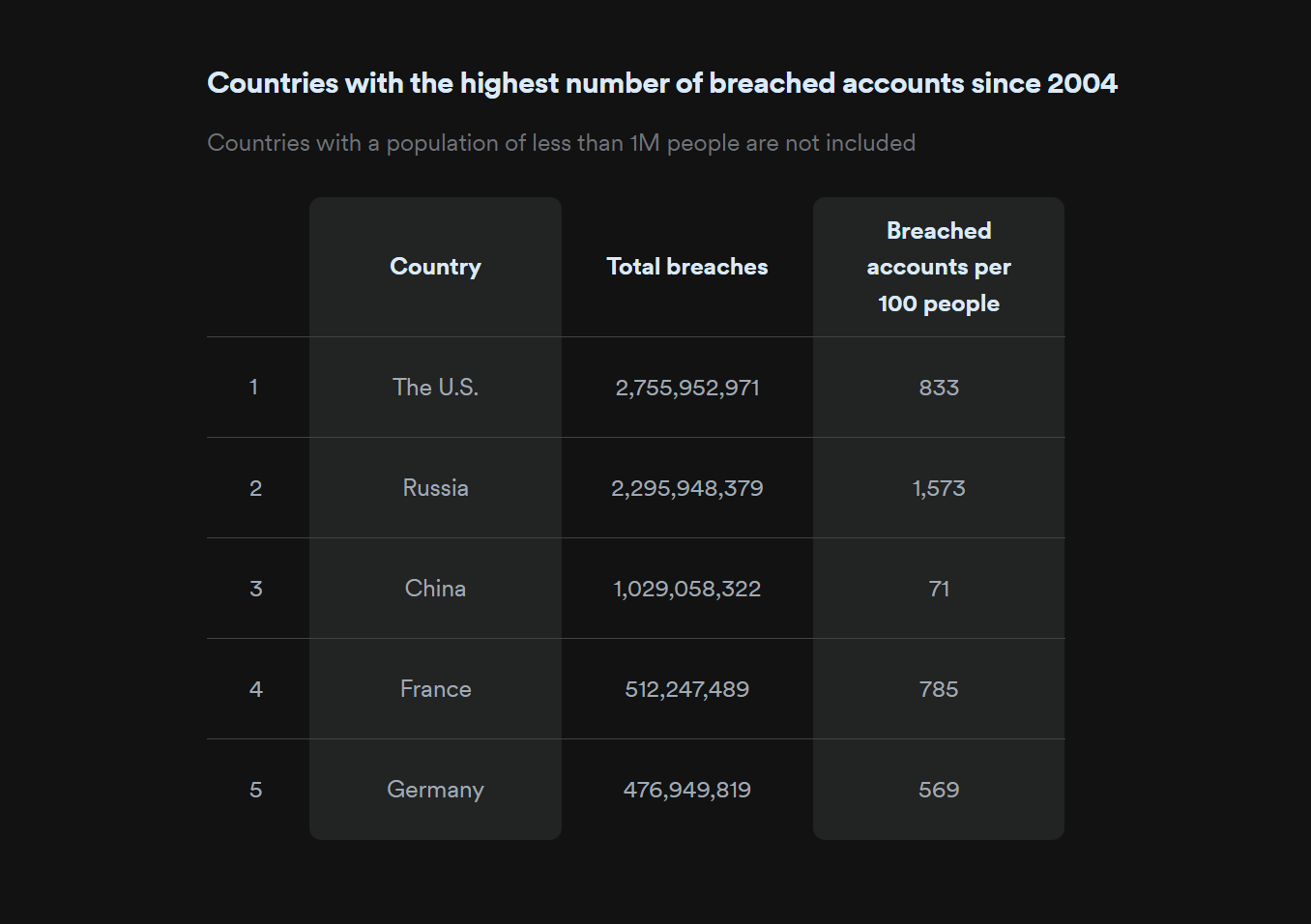Select the Country column header

pyautogui.click(x=435, y=267)
